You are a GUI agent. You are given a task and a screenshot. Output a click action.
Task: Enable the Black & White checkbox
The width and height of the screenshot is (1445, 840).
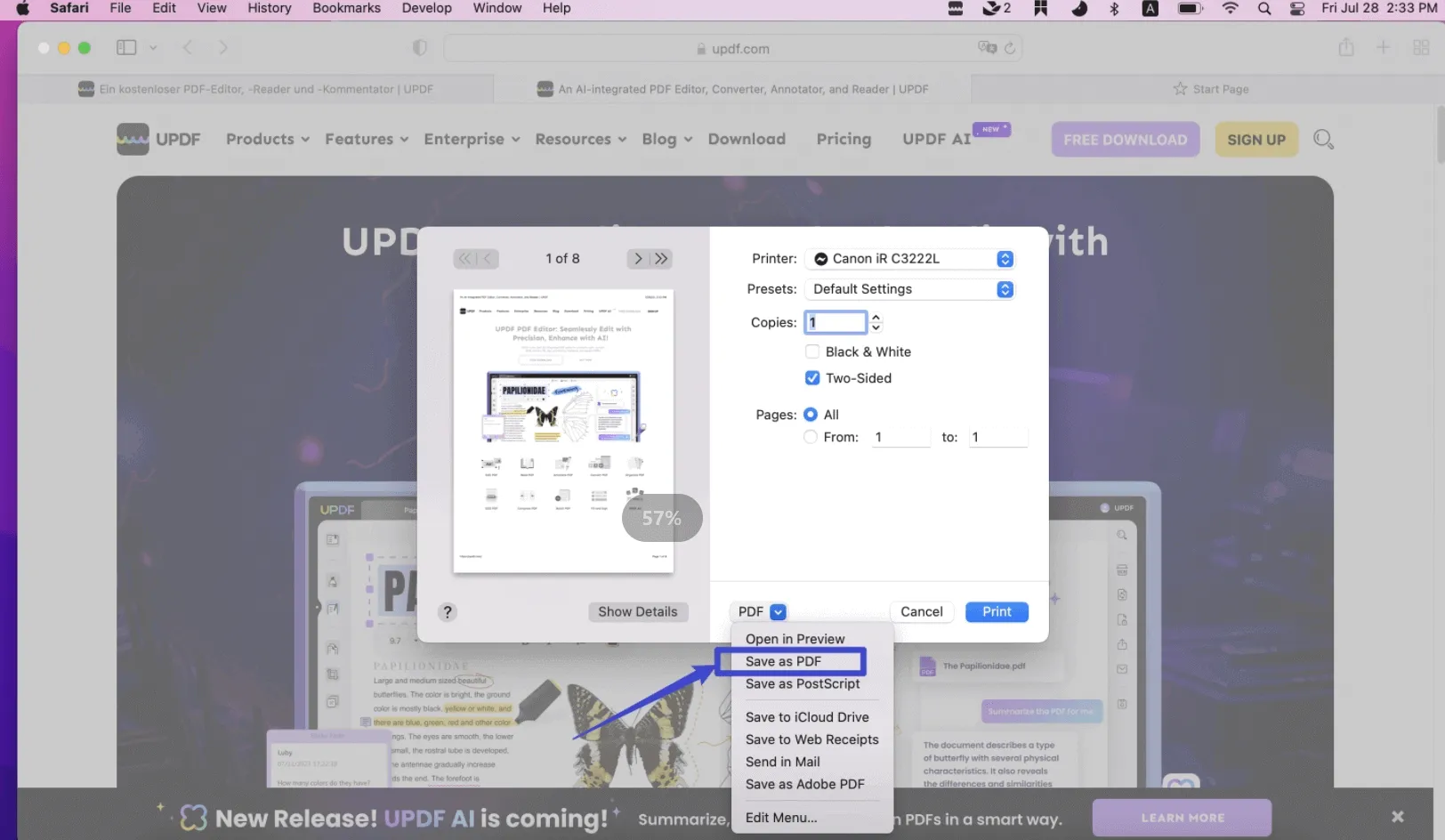[812, 351]
